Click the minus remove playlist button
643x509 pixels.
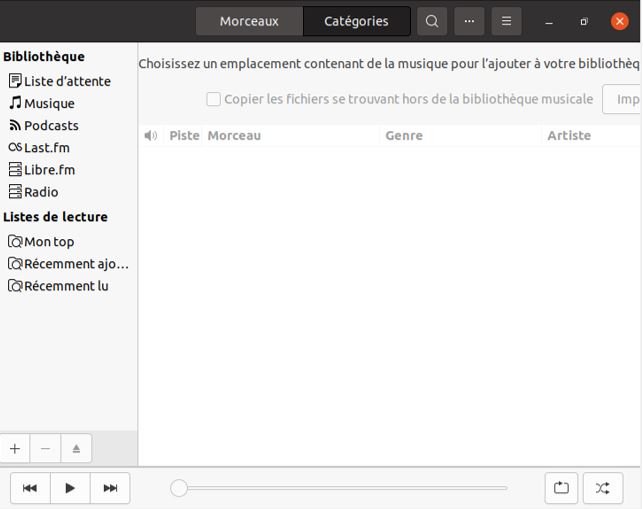pyautogui.click(x=45, y=449)
